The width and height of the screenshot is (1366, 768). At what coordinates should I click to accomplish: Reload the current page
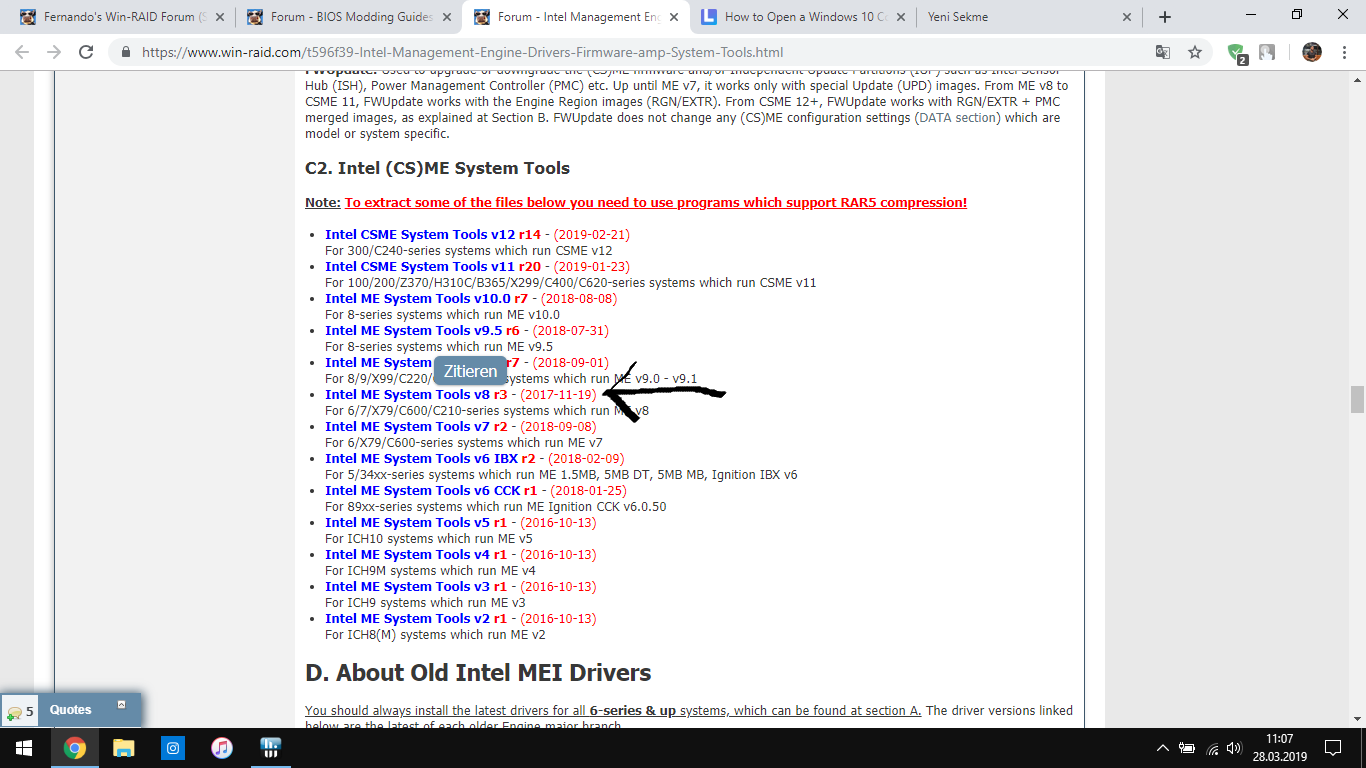(86, 52)
